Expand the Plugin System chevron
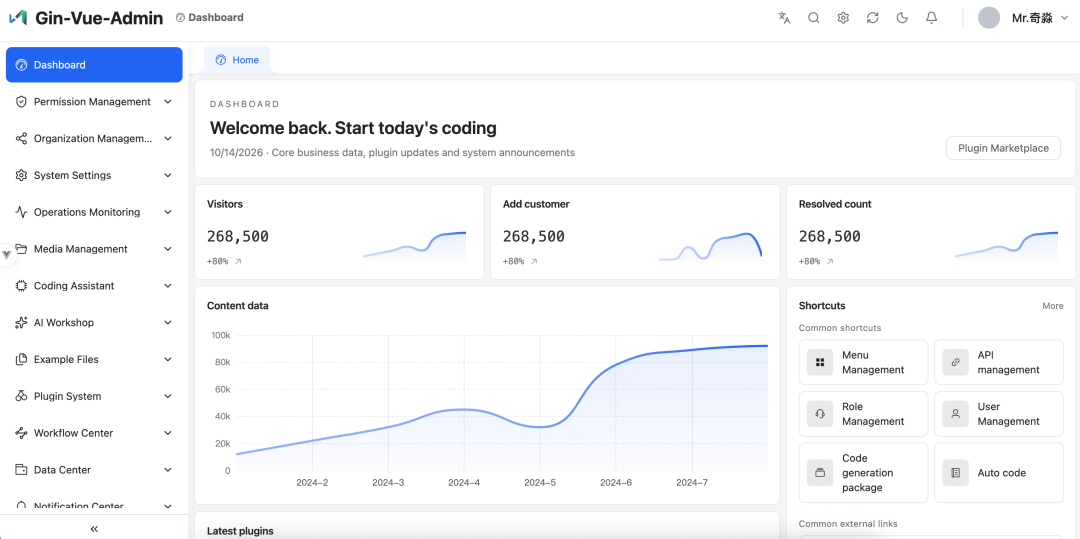The image size is (1080, 539). click(x=168, y=397)
